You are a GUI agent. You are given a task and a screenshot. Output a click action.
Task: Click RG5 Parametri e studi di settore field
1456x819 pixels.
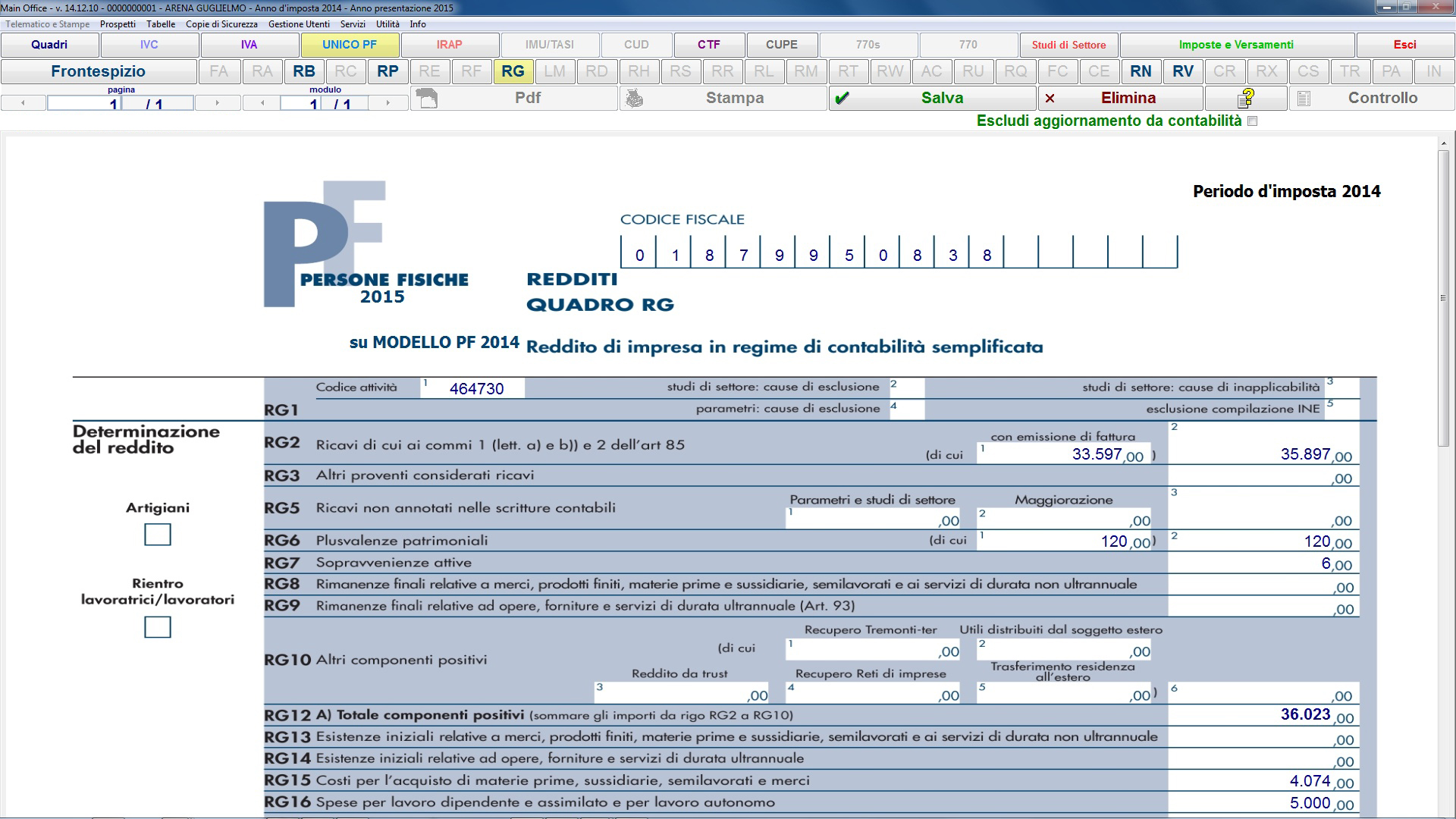coord(874,519)
